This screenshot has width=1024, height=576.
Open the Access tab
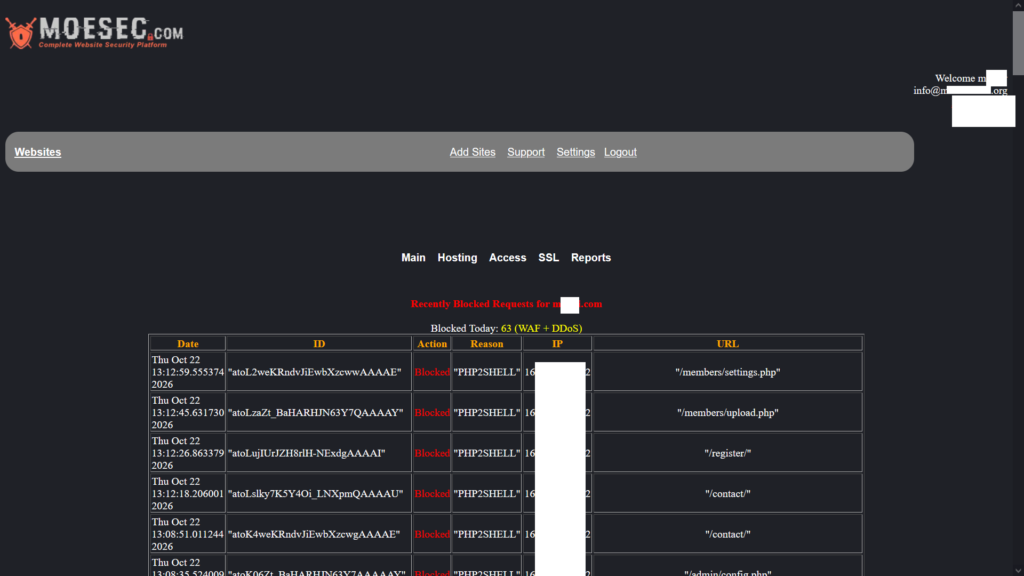[x=507, y=258]
